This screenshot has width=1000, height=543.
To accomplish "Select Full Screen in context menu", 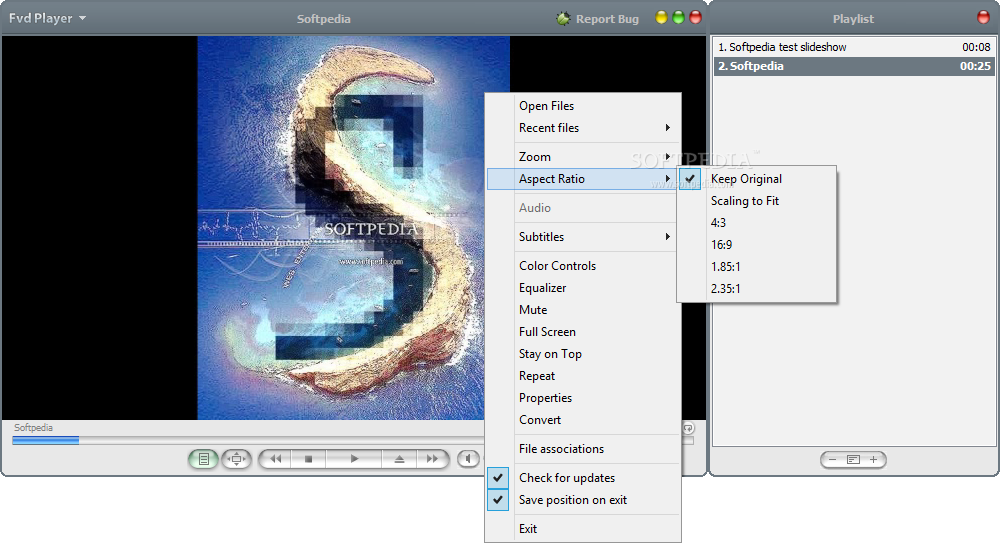I will pyautogui.click(x=583, y=332).
